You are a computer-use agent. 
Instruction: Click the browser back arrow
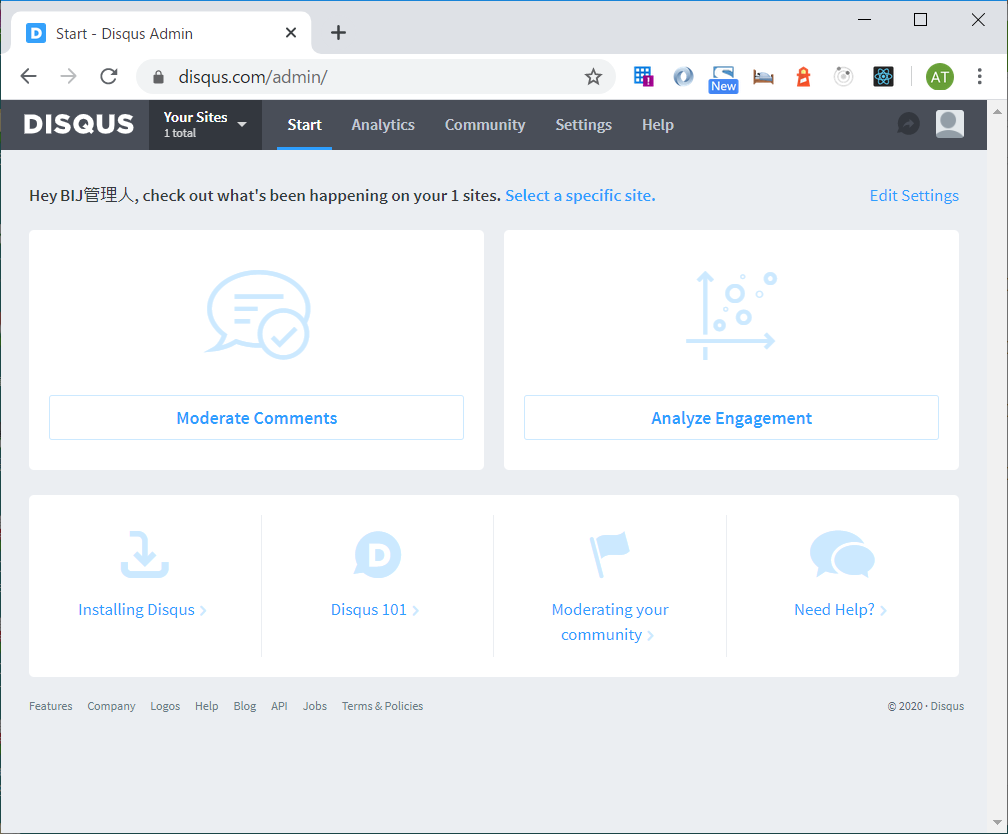click(28, 77)
